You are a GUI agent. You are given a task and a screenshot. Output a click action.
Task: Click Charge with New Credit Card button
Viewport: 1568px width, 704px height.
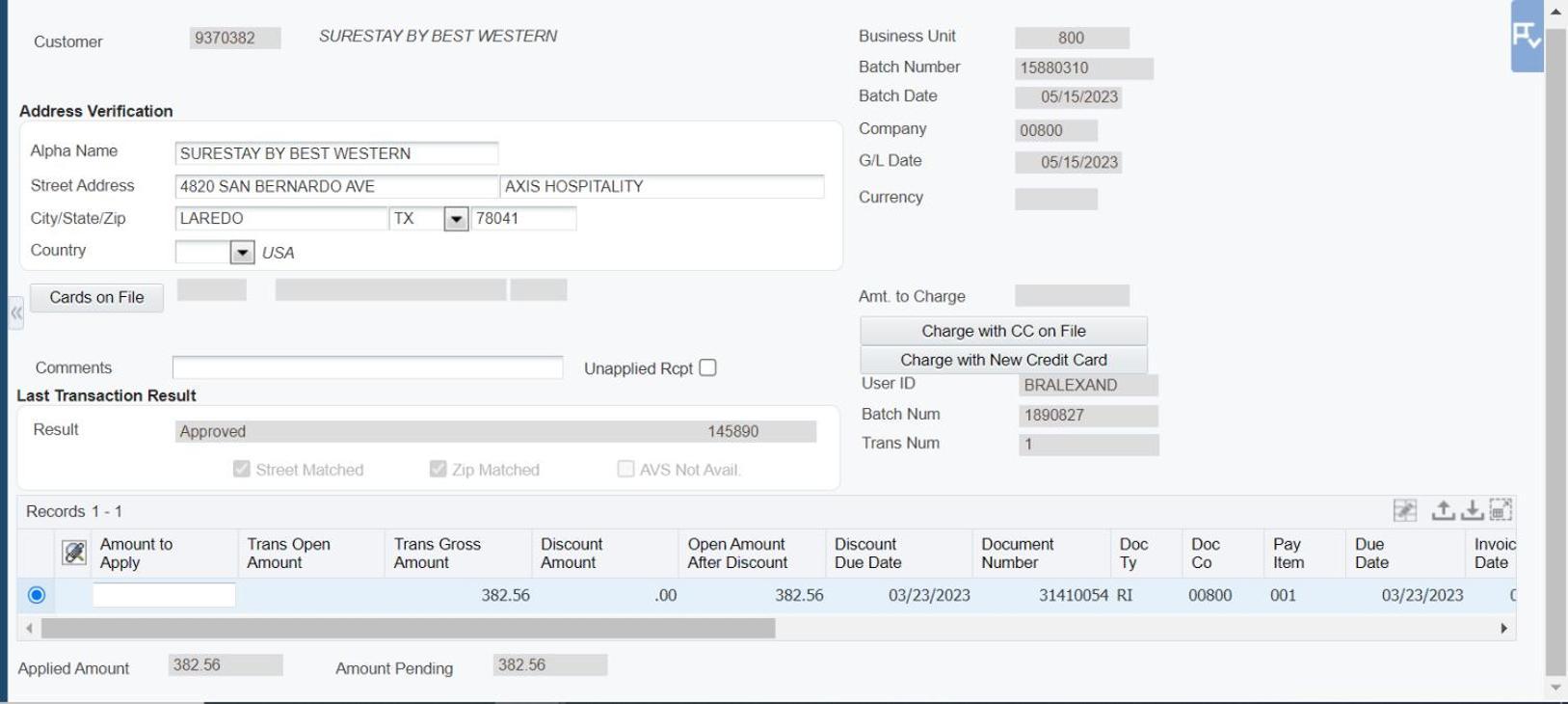[1003, 360]
